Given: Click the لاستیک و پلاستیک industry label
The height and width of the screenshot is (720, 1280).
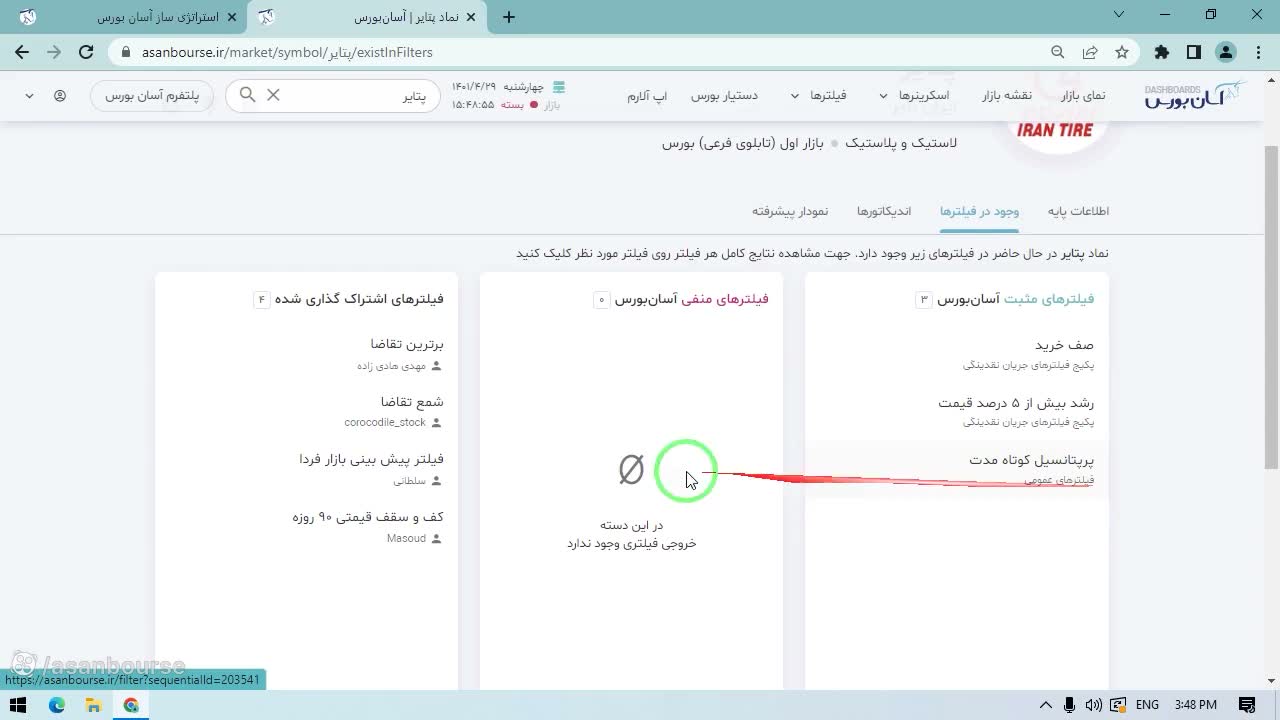Looking at the screenshot, I should (901, 143).
